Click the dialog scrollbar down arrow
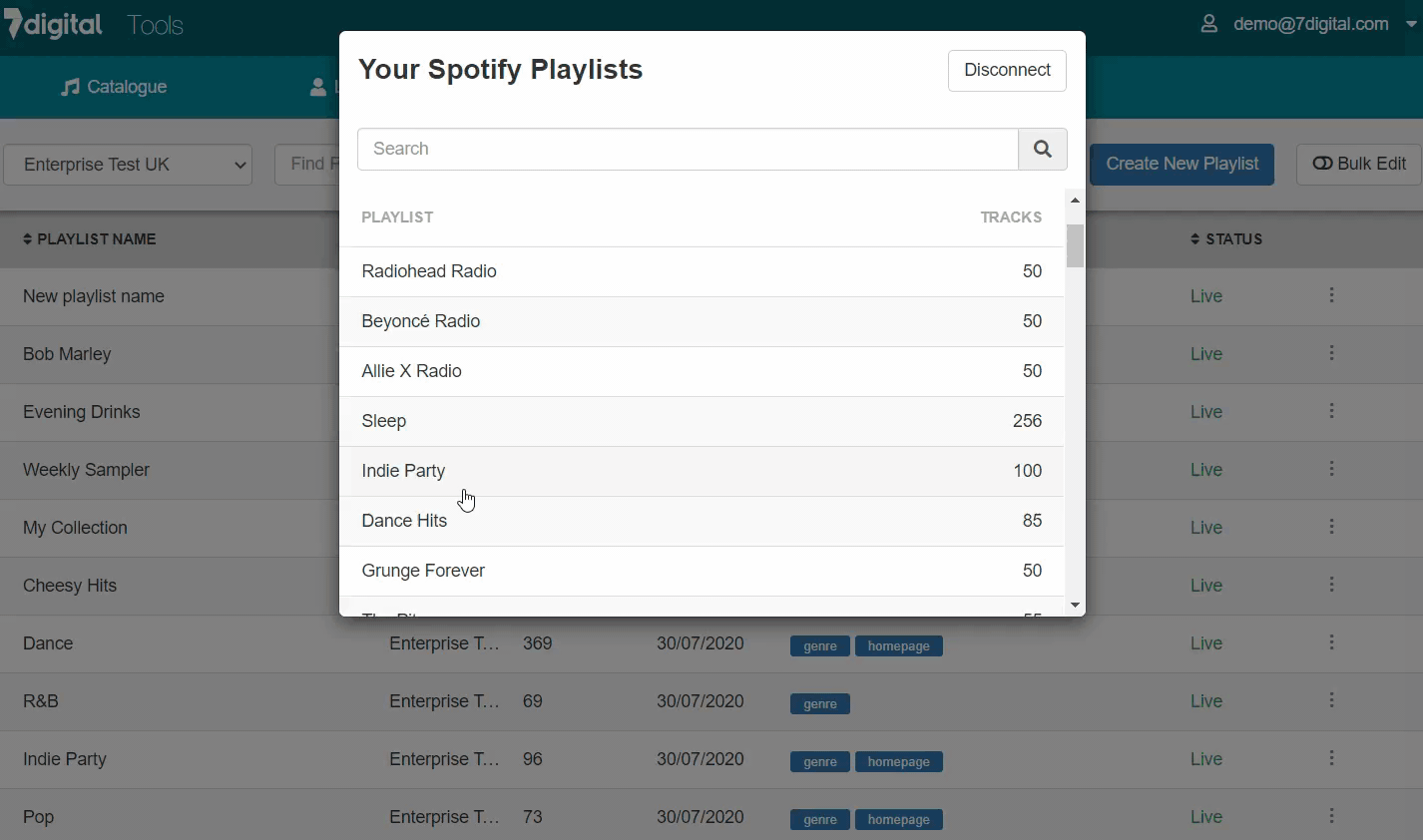The height and width of the screenshot is (840, 1423). coord(1075,606)
